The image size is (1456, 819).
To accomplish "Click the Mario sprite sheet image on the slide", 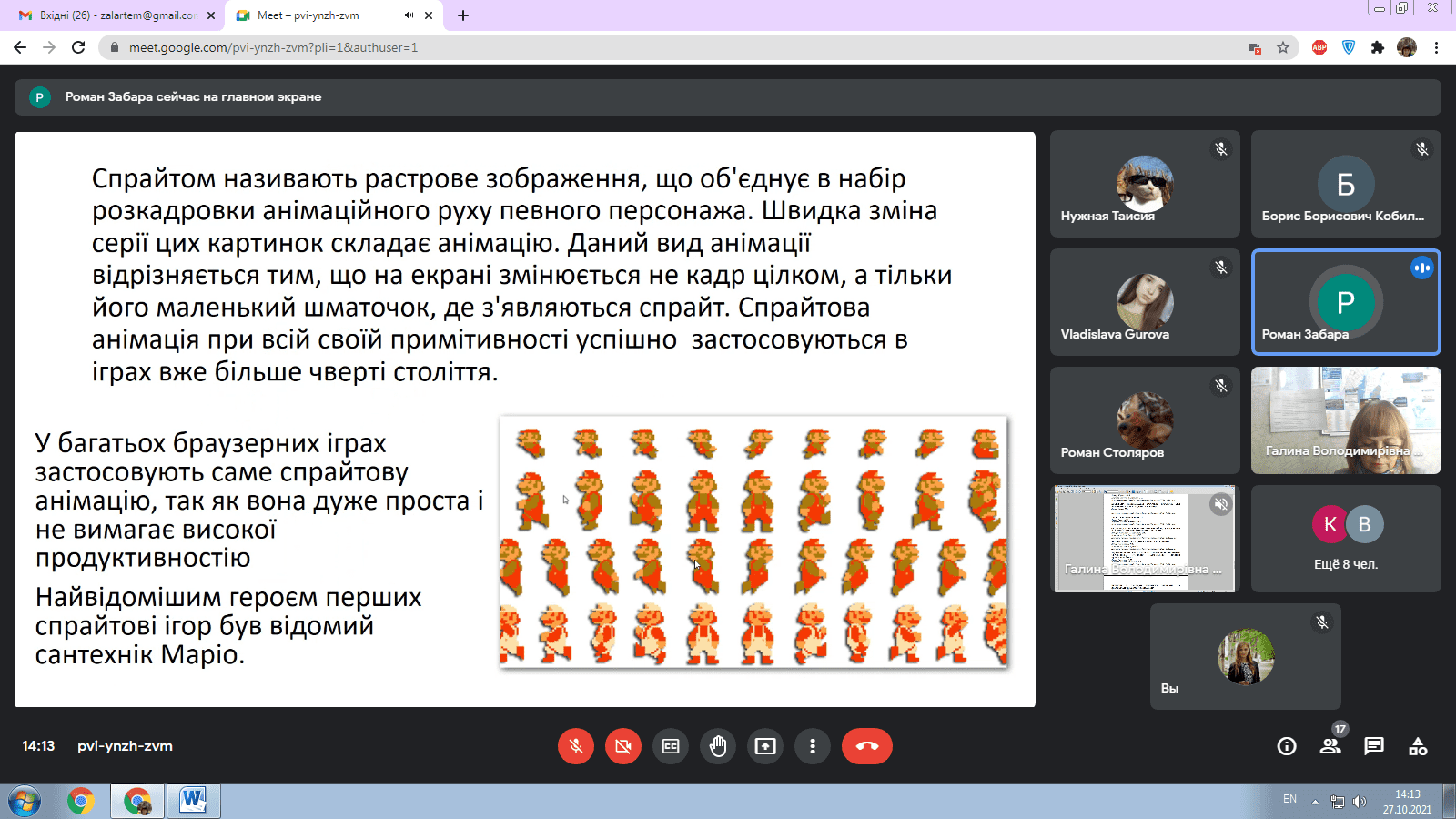I will pyautogui.click(x=753, y=542).
